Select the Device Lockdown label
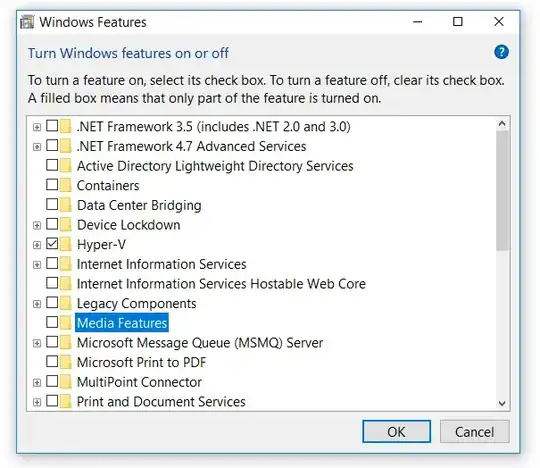This screenshot has width=540, height=468. pyautogui.click(x=128, y=225)
